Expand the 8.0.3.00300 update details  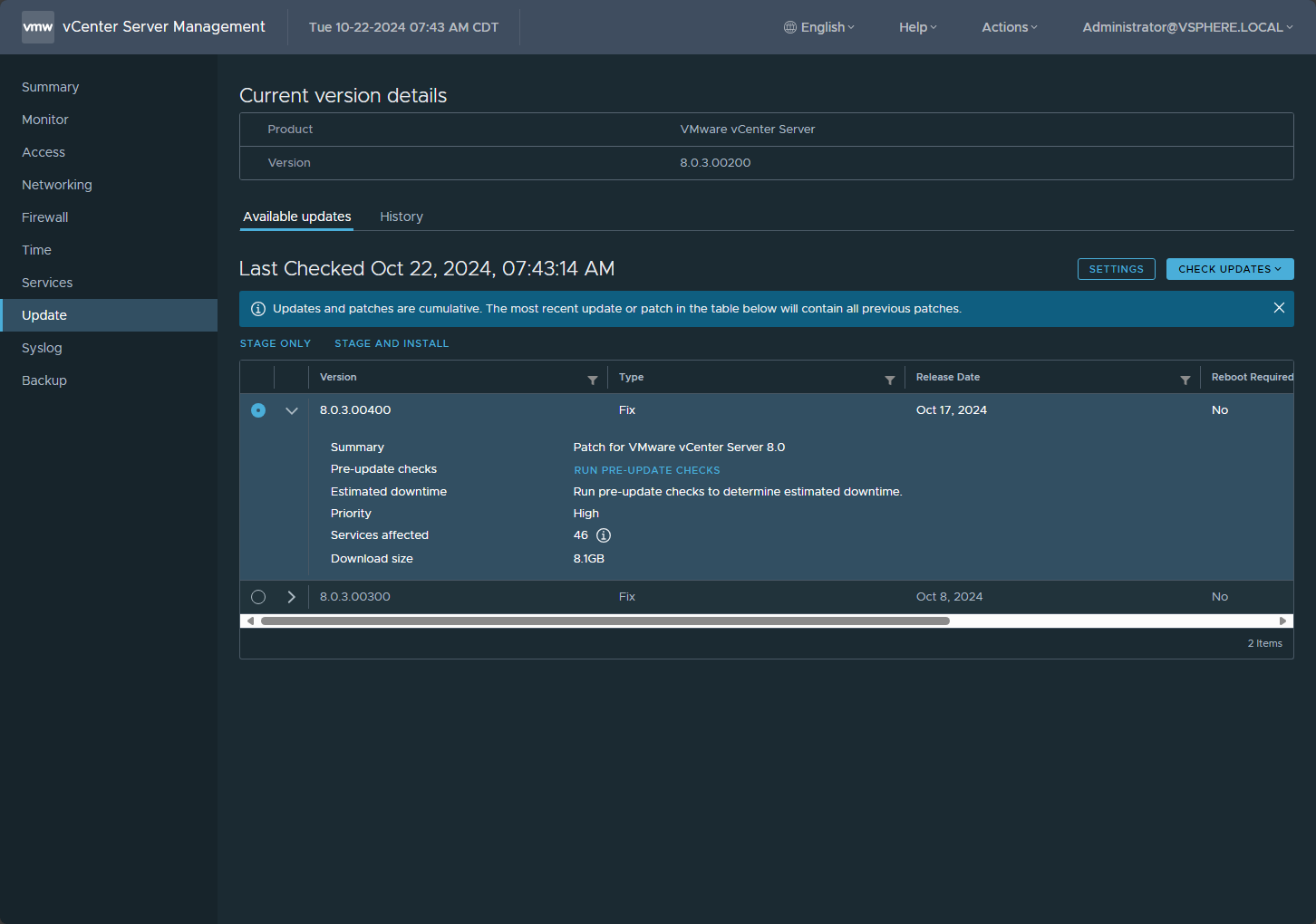coord(292,597)
